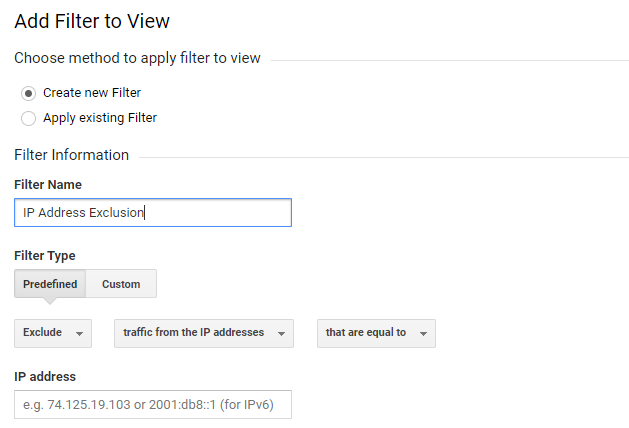629x428 pixels.
Task: Click the Filter Type label
Action: click(45, 256)
